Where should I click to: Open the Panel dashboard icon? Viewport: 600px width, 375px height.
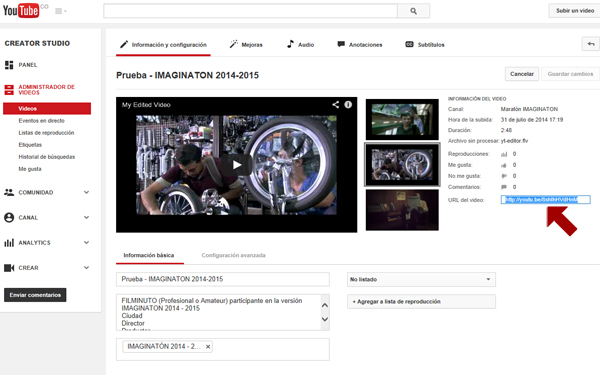(9, 65)
